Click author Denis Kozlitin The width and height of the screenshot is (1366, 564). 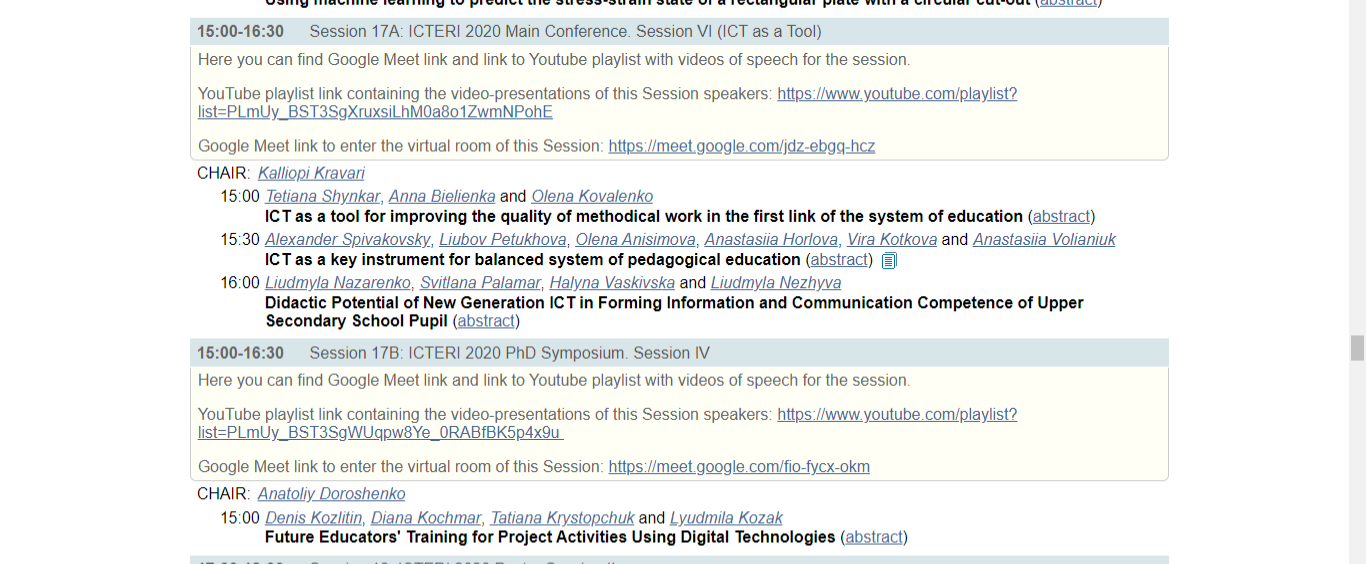point(313,518)
